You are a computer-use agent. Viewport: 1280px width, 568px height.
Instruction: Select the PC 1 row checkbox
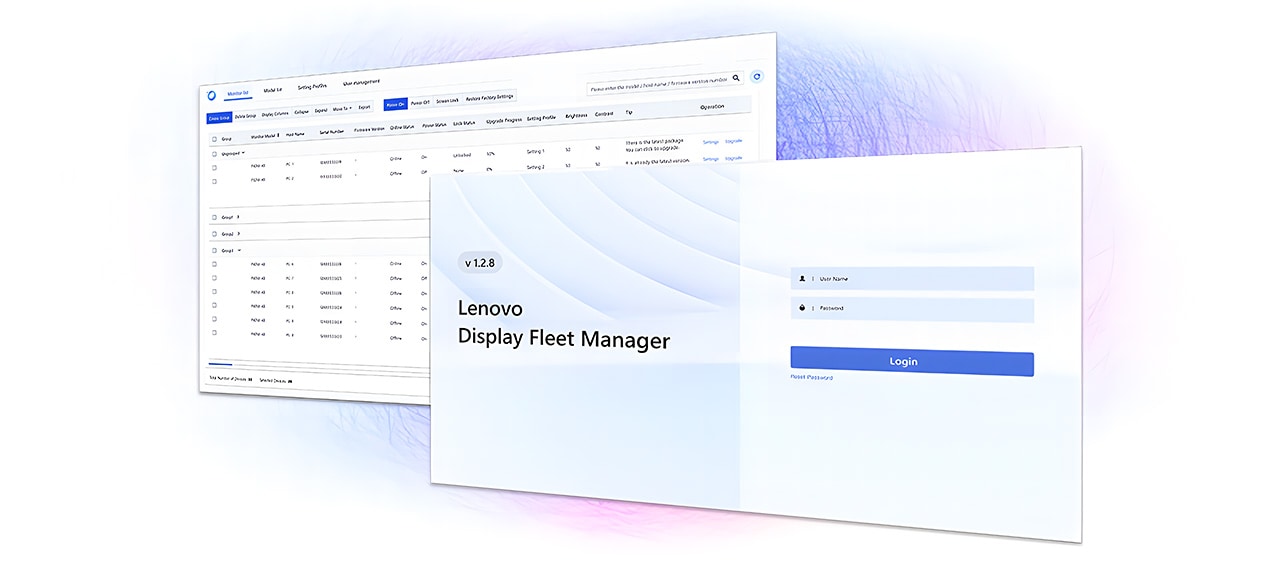coord(214,167)
